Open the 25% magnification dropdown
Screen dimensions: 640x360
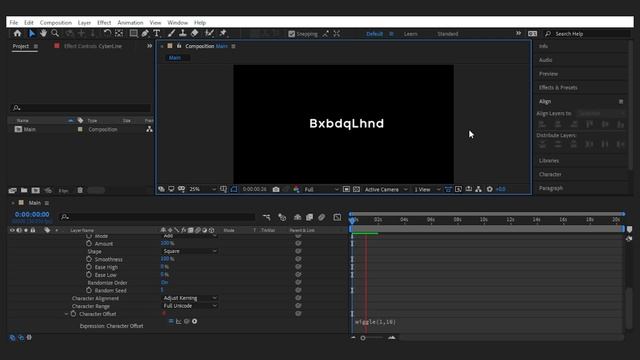[202, 189]
